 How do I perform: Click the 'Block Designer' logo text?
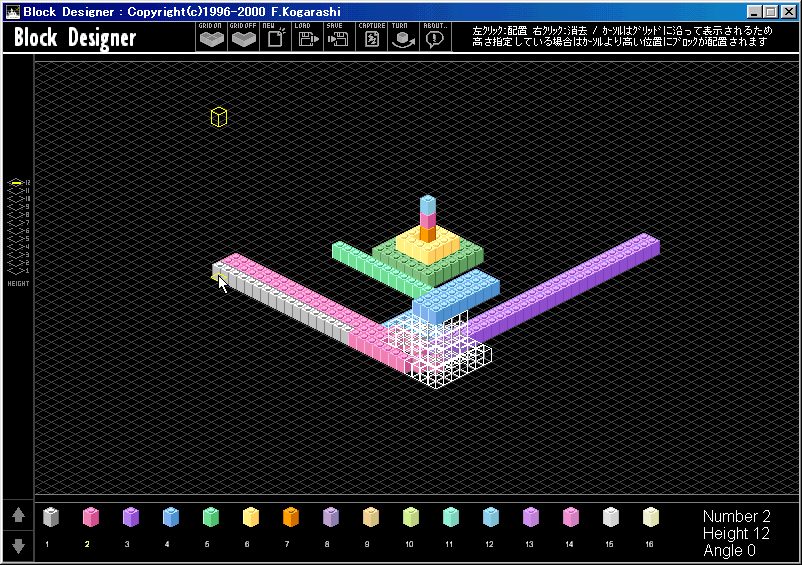pos(75,38)
